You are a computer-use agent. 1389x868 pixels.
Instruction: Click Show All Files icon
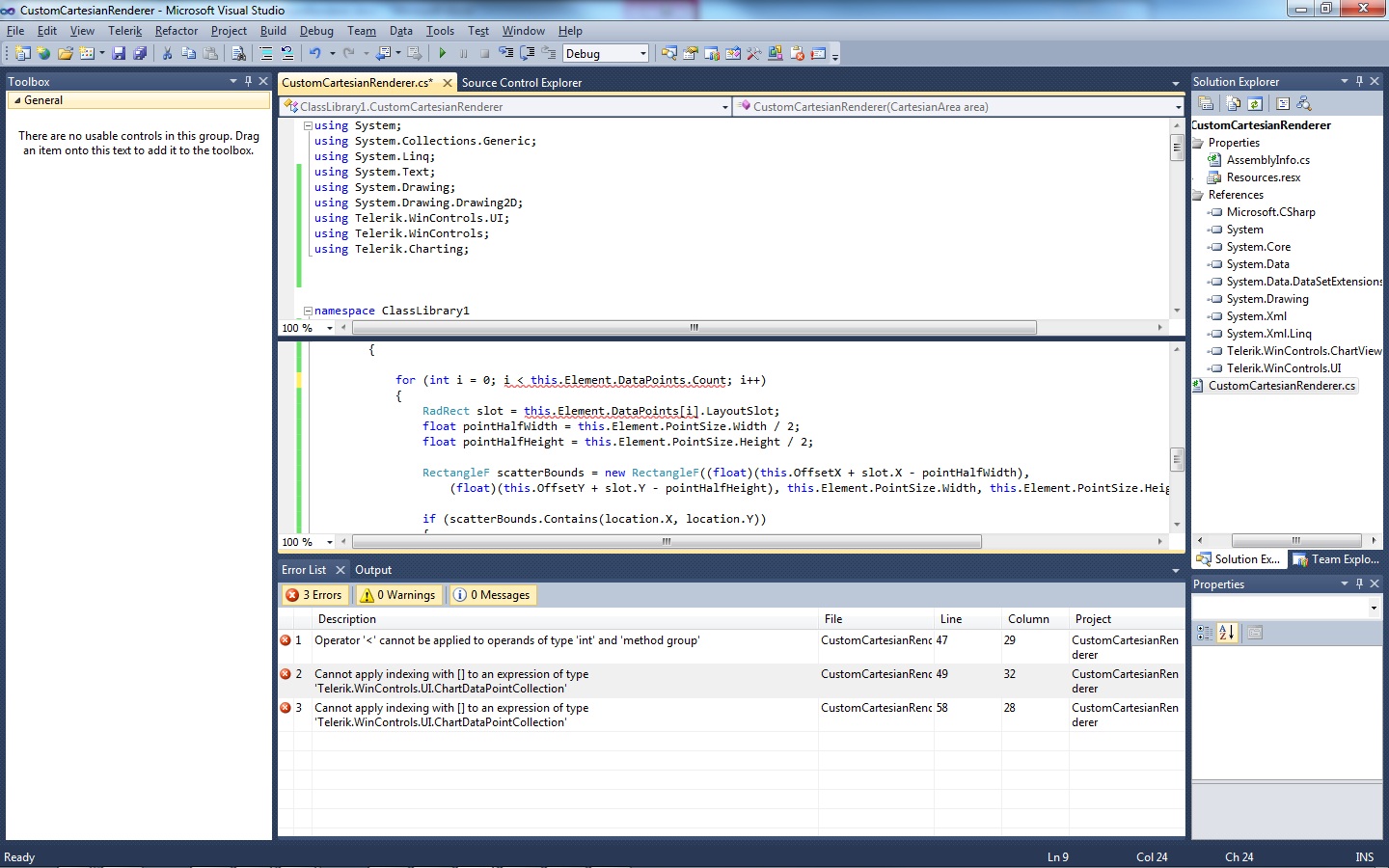tap(1233, 103)
